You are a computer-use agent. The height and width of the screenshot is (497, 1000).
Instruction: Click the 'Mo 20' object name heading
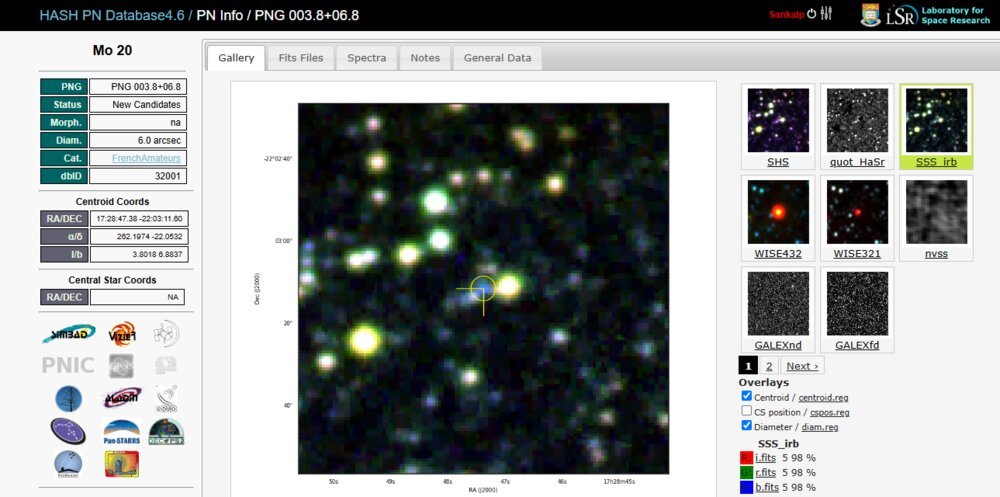coord(112,50)
